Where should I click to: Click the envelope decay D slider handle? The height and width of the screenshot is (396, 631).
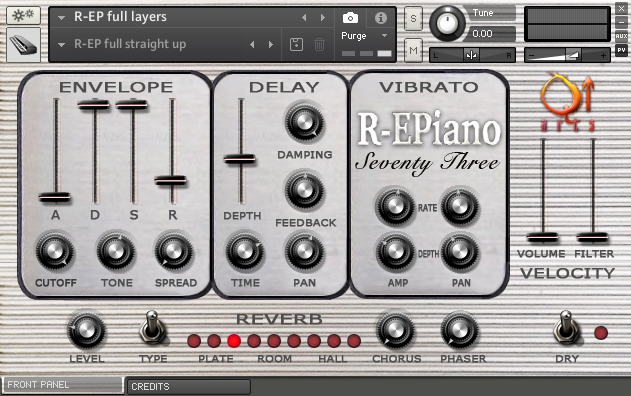(x=94, y=105)
